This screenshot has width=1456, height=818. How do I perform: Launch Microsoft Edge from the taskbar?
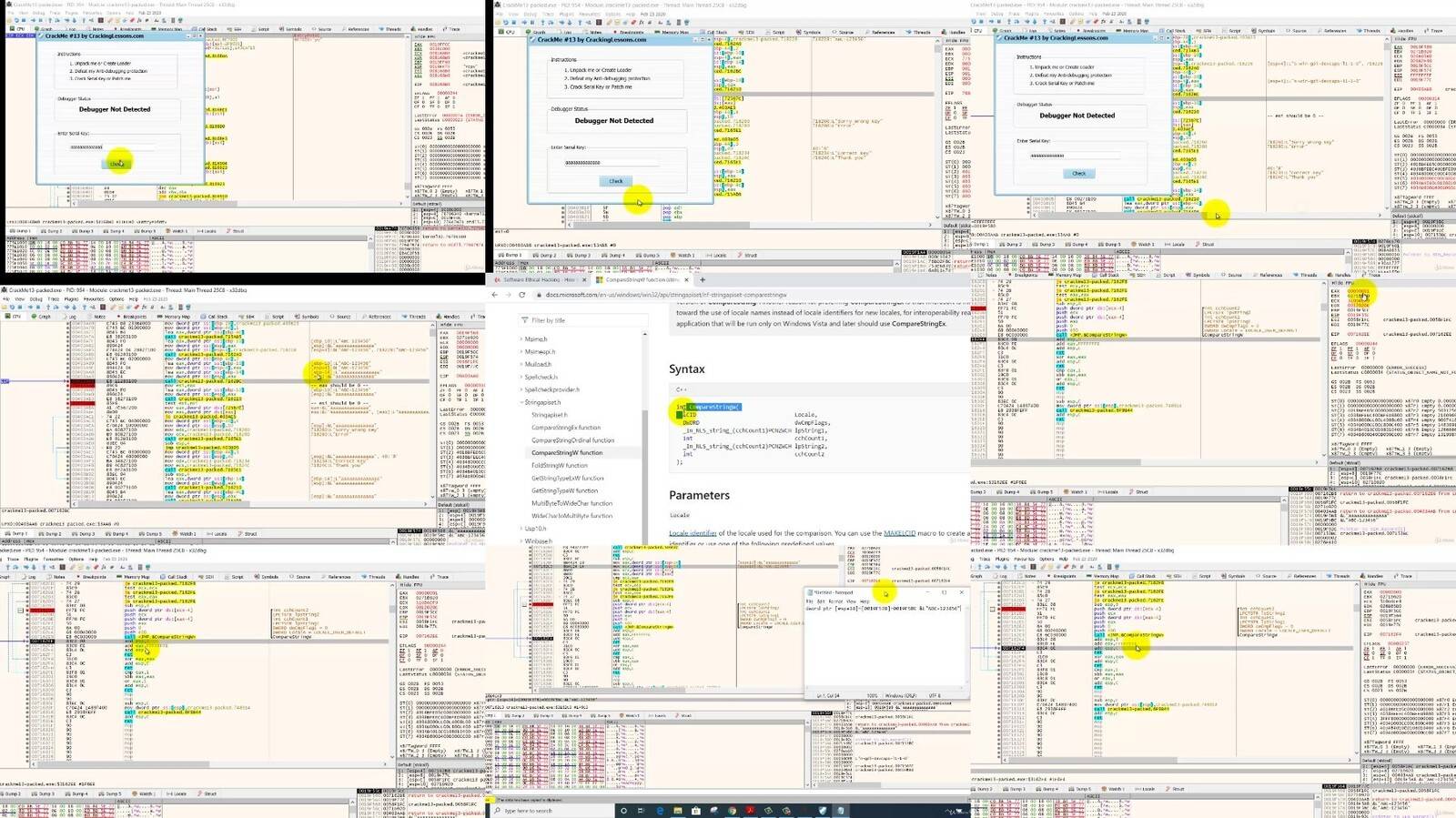click(x=660, y=811)
